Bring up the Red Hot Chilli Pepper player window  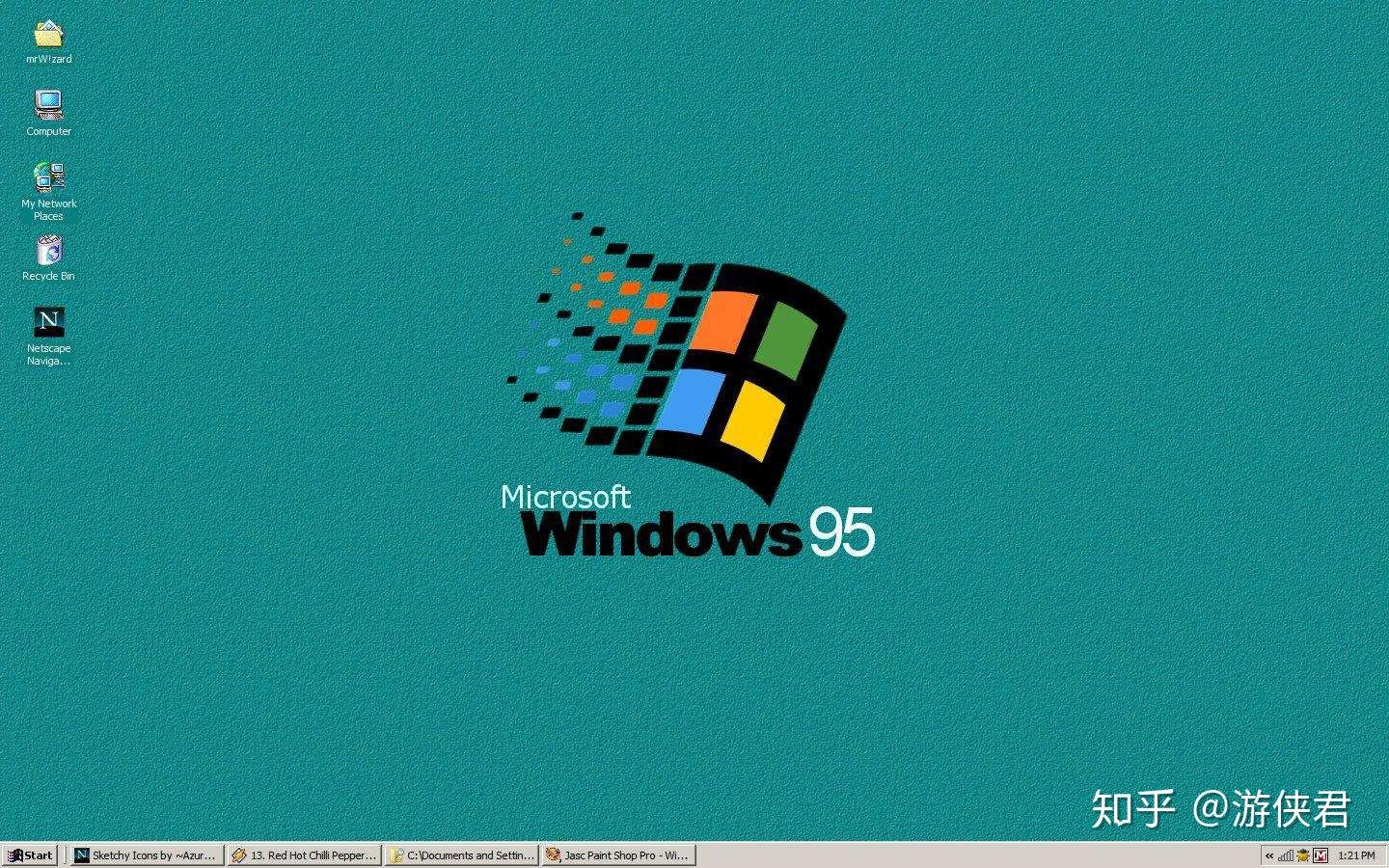304,854
